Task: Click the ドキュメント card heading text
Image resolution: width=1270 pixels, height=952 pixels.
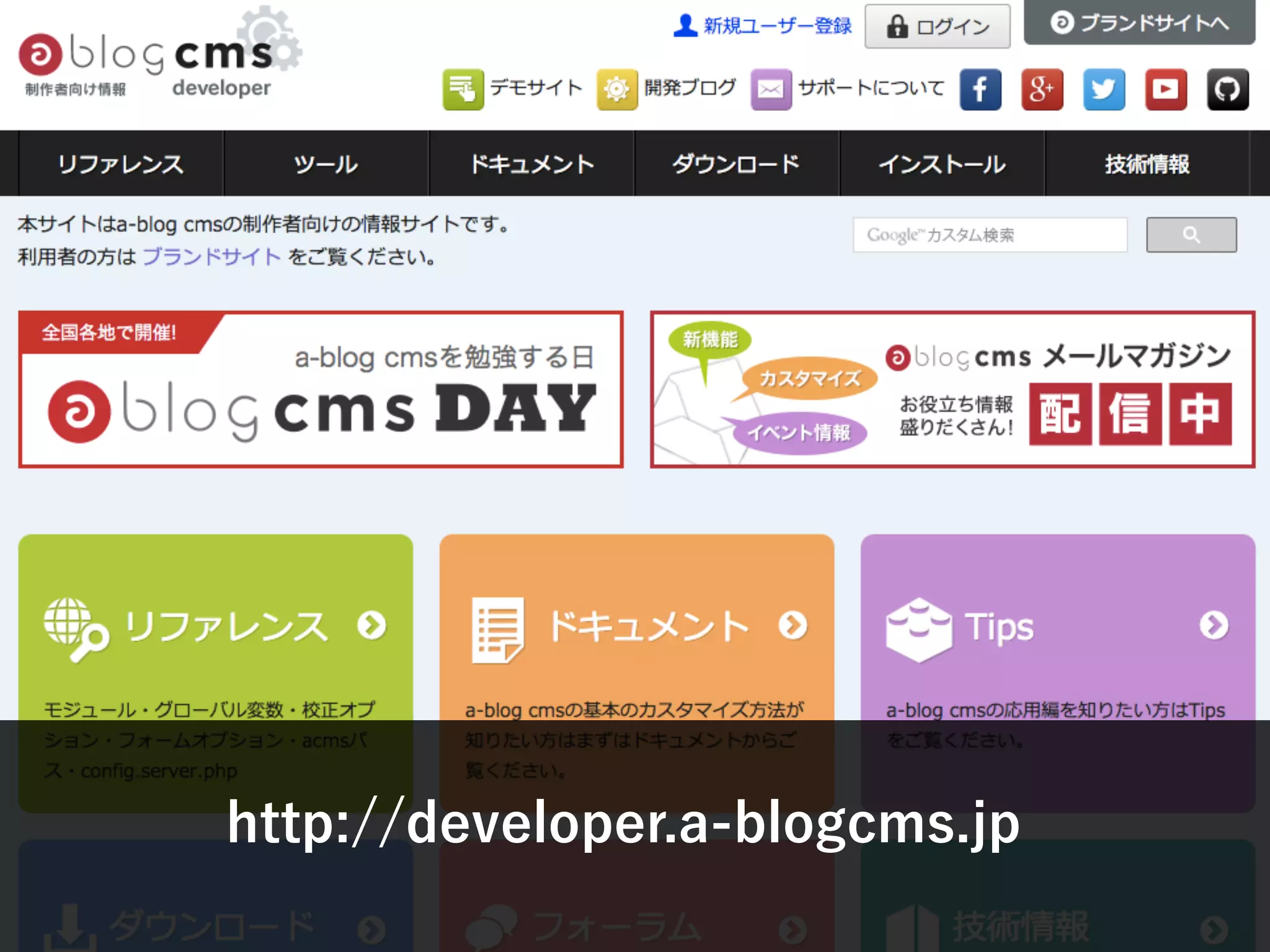Action: click(649, 626)
